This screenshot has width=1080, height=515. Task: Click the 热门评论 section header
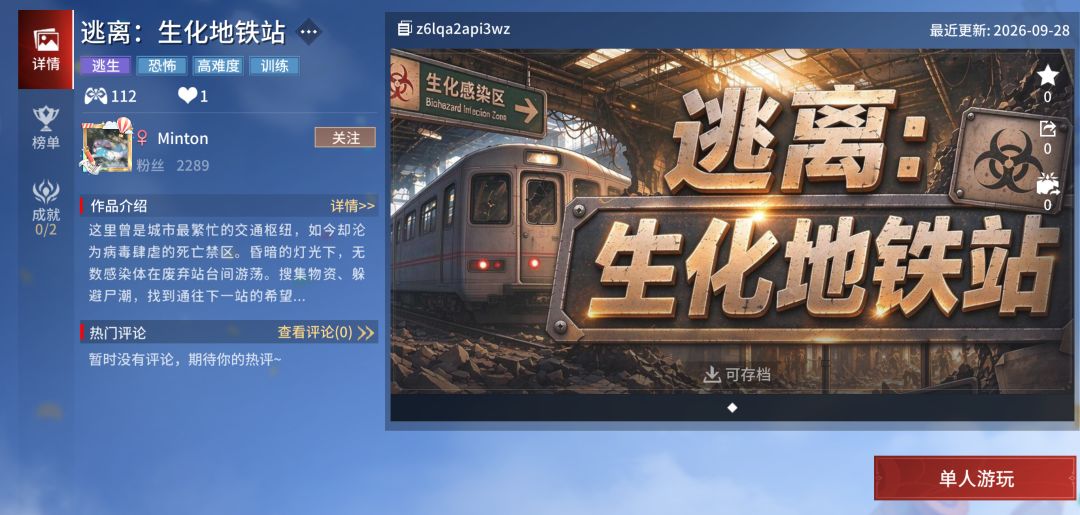(x=118, y=333)
